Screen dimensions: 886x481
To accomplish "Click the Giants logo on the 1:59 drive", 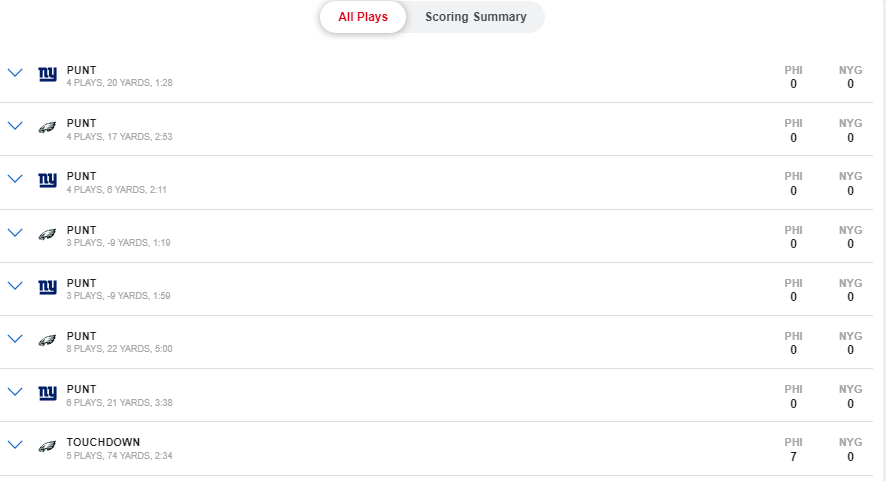I will click(x=47, y=286).
